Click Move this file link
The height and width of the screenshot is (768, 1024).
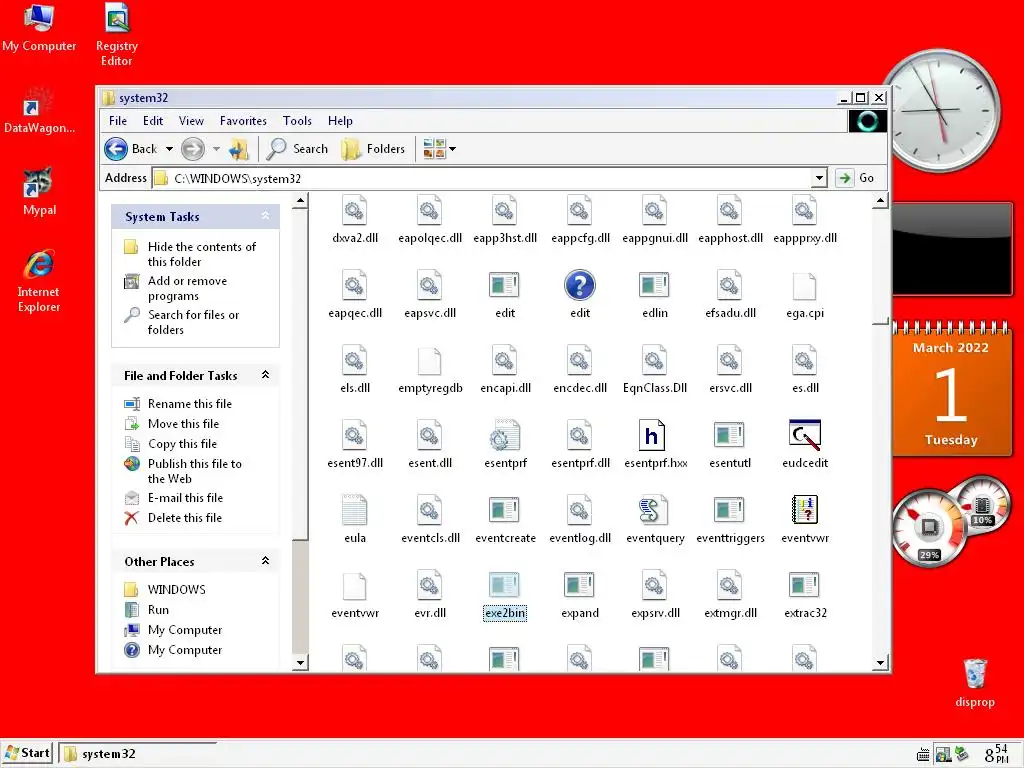[x=184, y=423]
